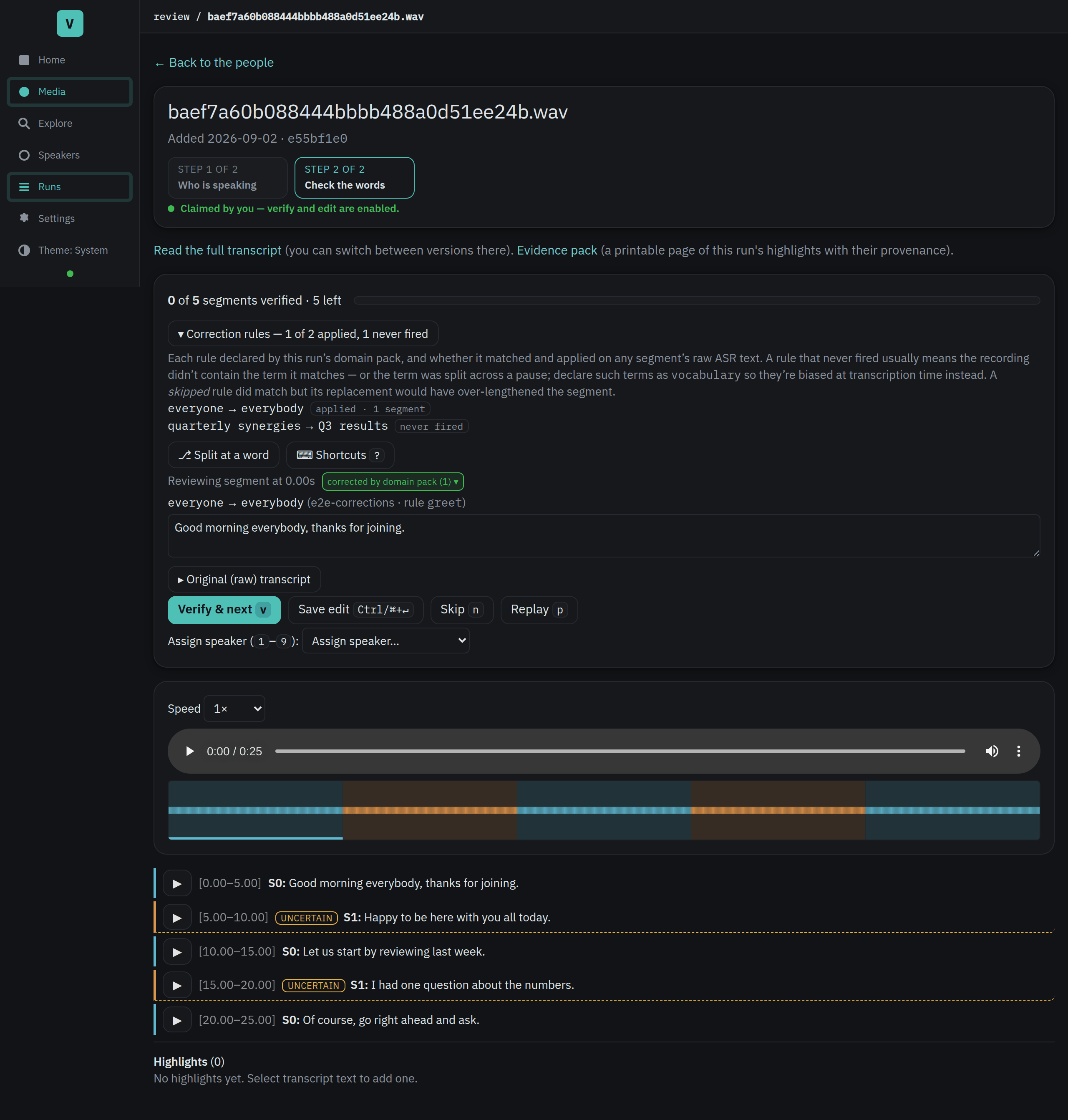Play segment 15.00–20.00

point(177,985)
